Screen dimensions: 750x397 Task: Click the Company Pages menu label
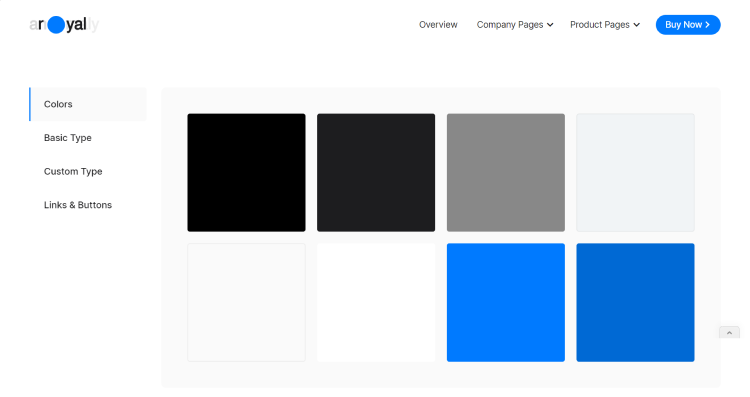point(510,25)
